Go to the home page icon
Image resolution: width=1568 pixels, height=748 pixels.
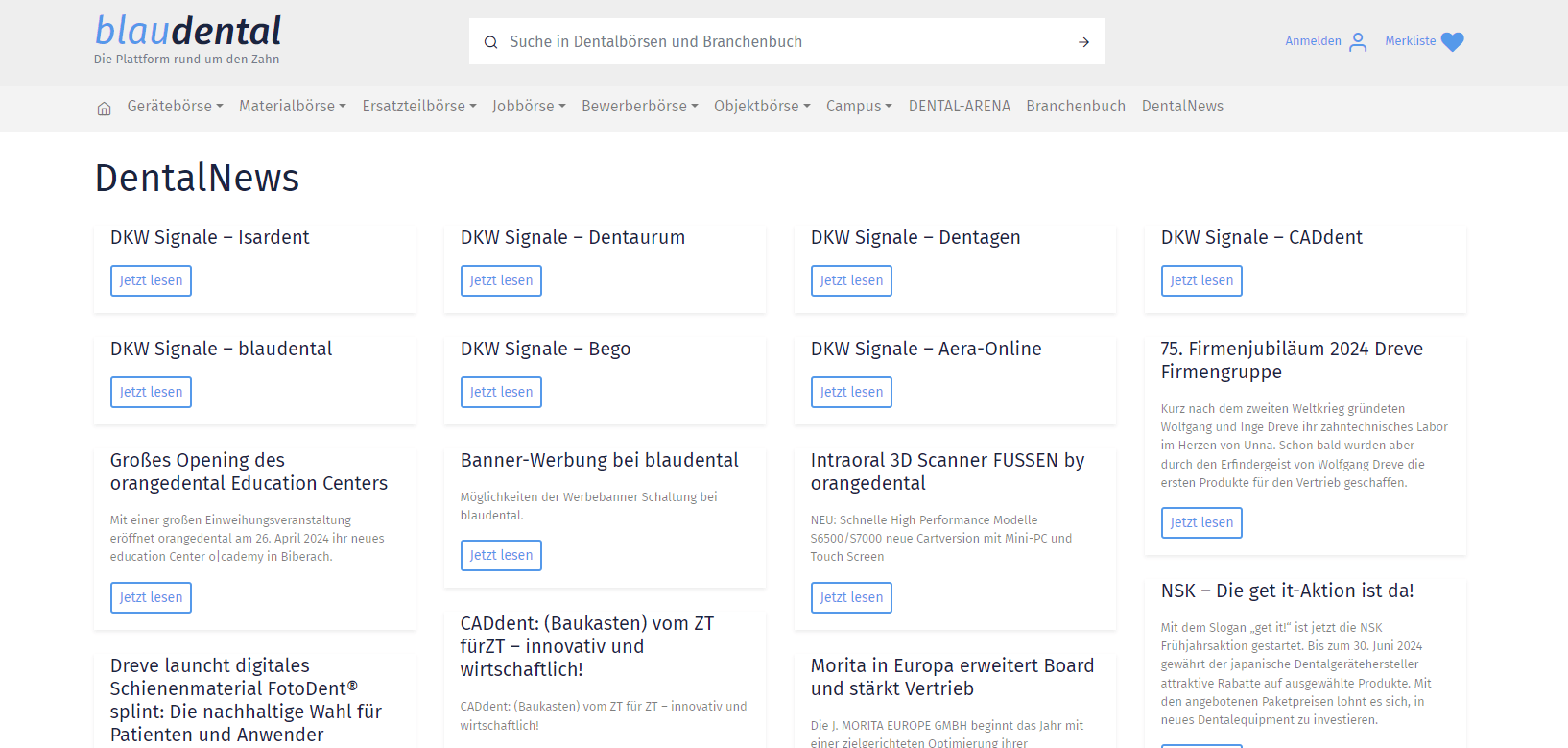(104, 109)
